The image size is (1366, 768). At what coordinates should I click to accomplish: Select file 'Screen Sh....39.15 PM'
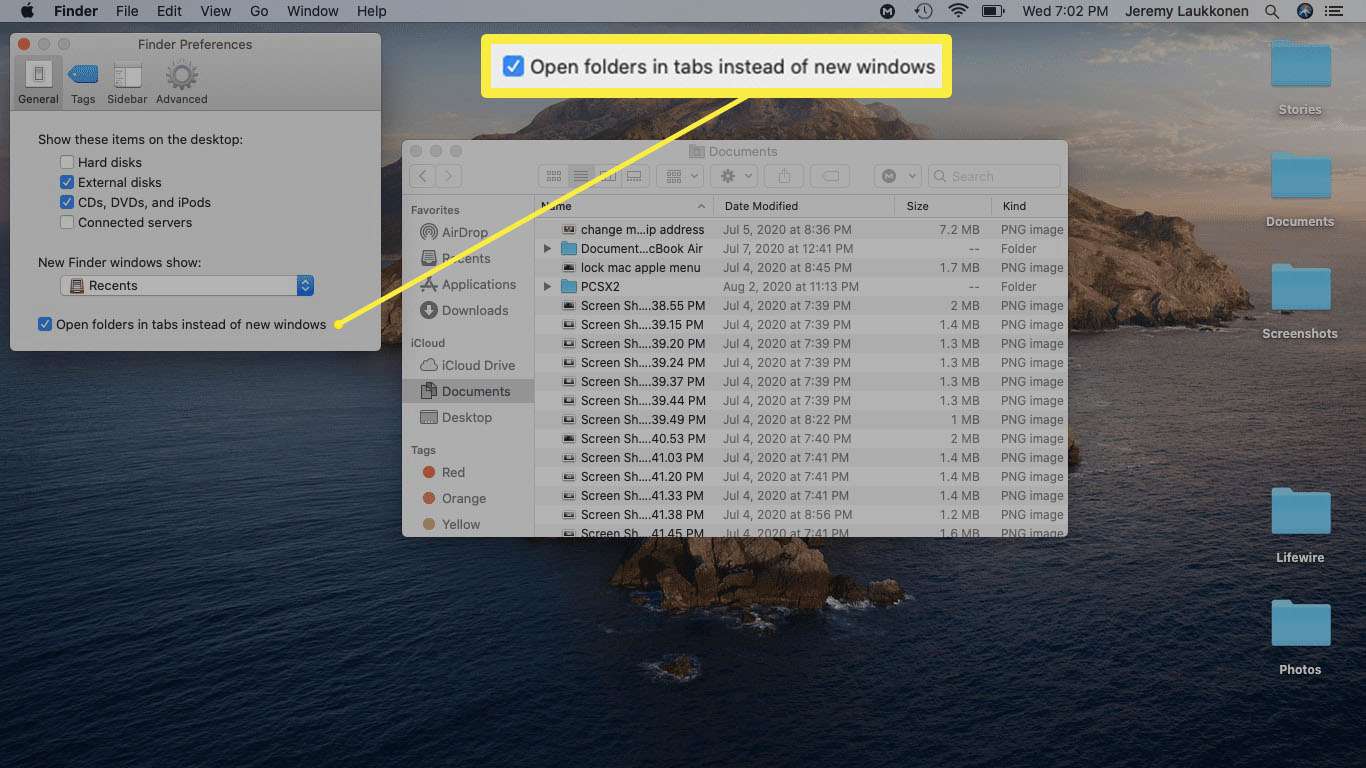coord(642,324)
